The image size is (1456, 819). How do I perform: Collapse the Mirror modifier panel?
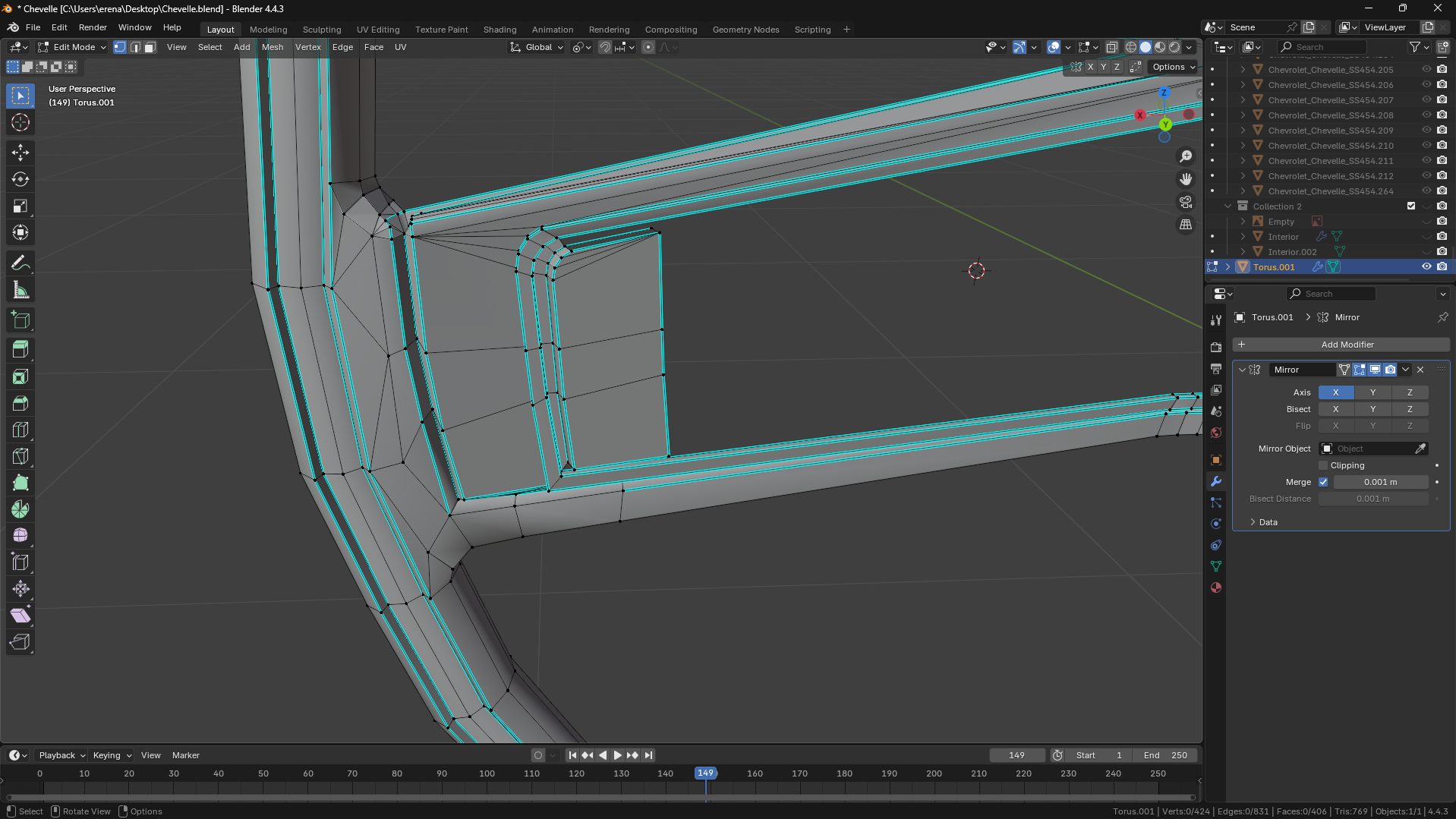pyautogui.click(x=1242, y=370)
